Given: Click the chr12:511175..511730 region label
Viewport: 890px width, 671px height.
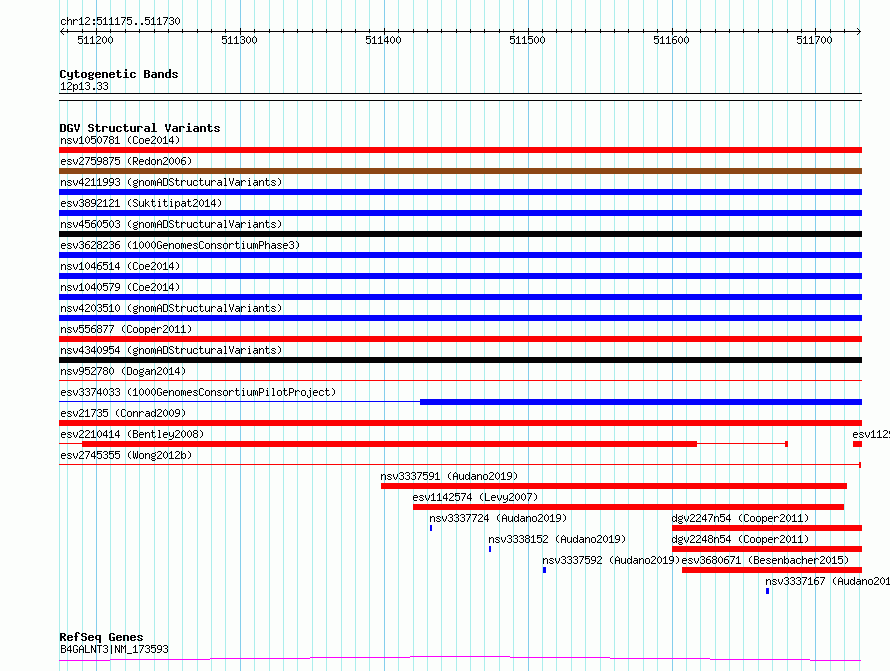Looking at the screenshot, I should [x=120, y=22].
